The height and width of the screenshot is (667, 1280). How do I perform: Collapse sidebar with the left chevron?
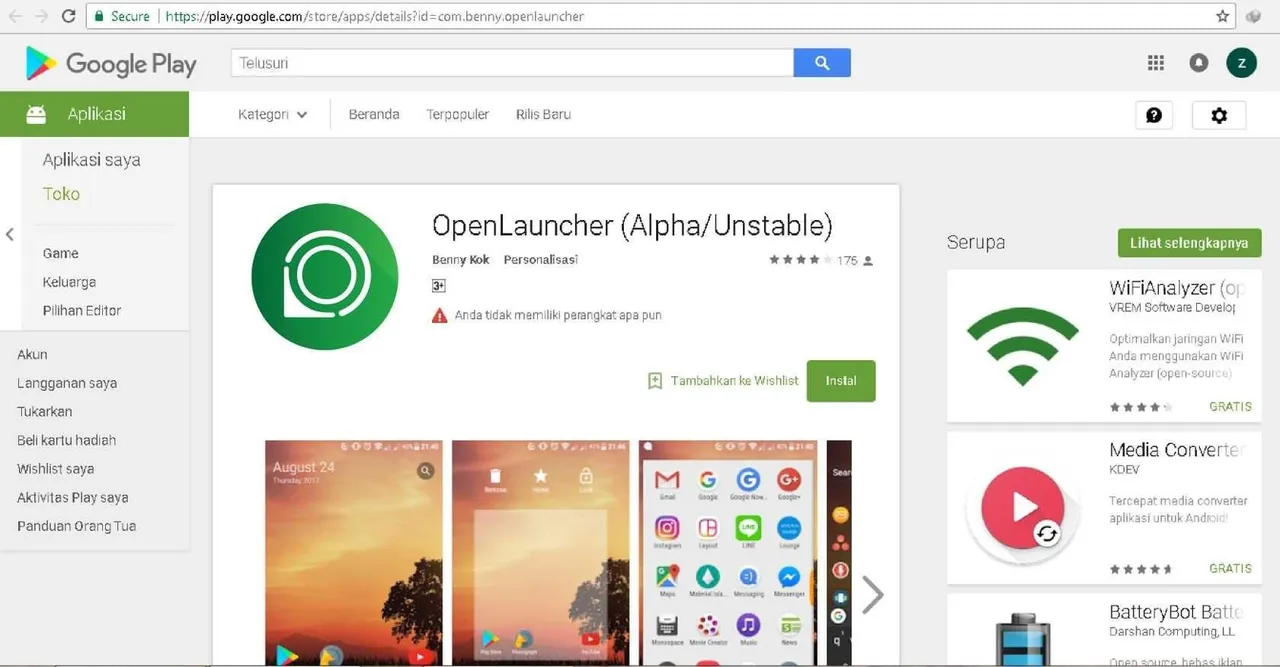[x=9, y=235]
